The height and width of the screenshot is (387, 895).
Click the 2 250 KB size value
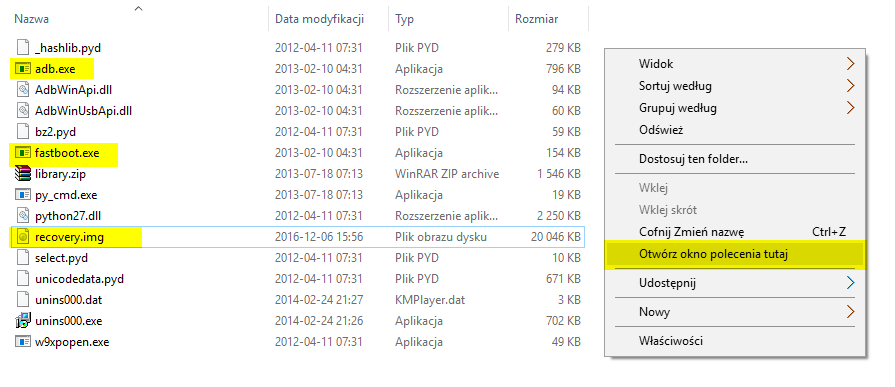coord(559,216)
